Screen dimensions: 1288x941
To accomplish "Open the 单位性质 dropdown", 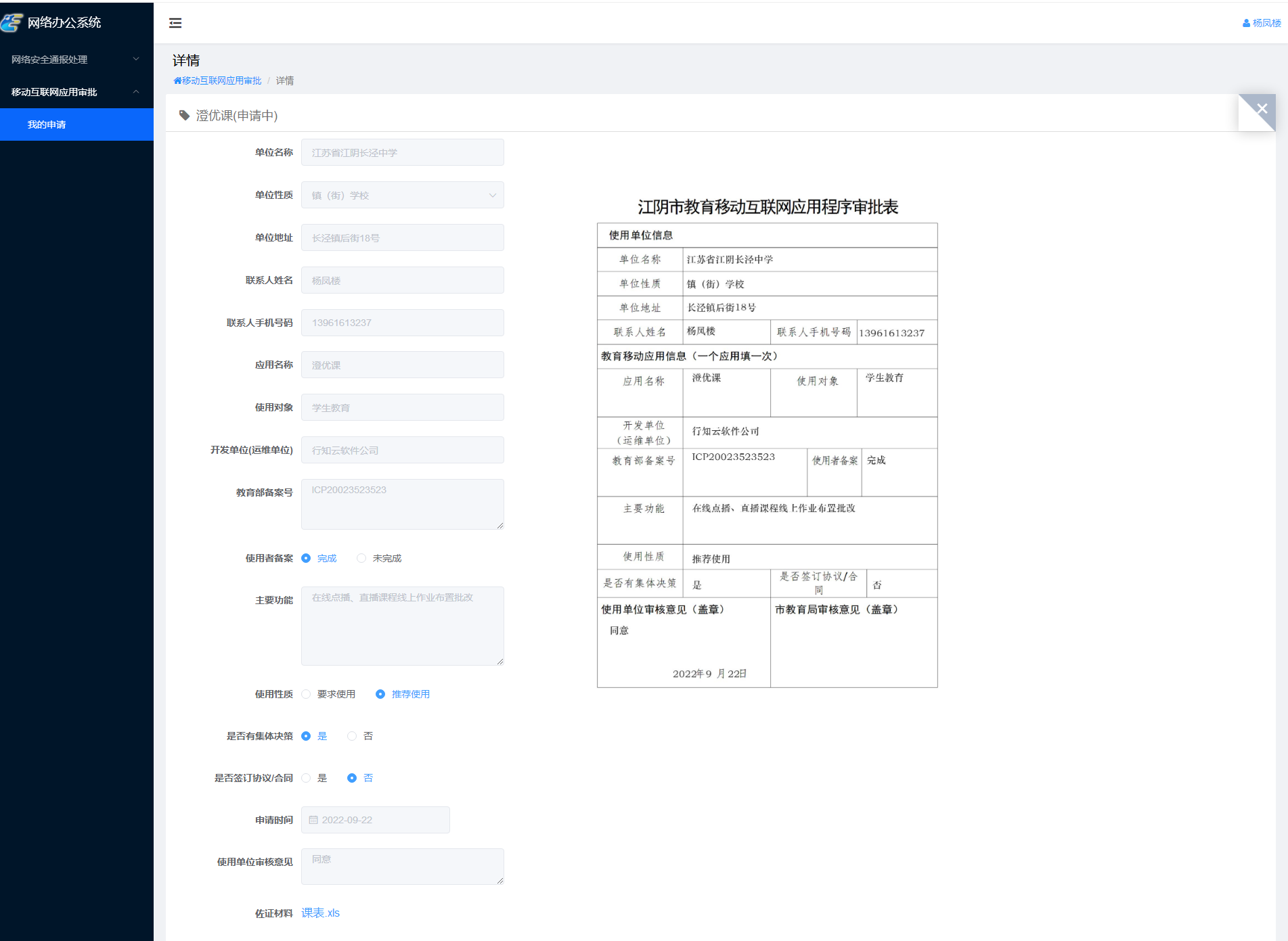I will 402,196.
